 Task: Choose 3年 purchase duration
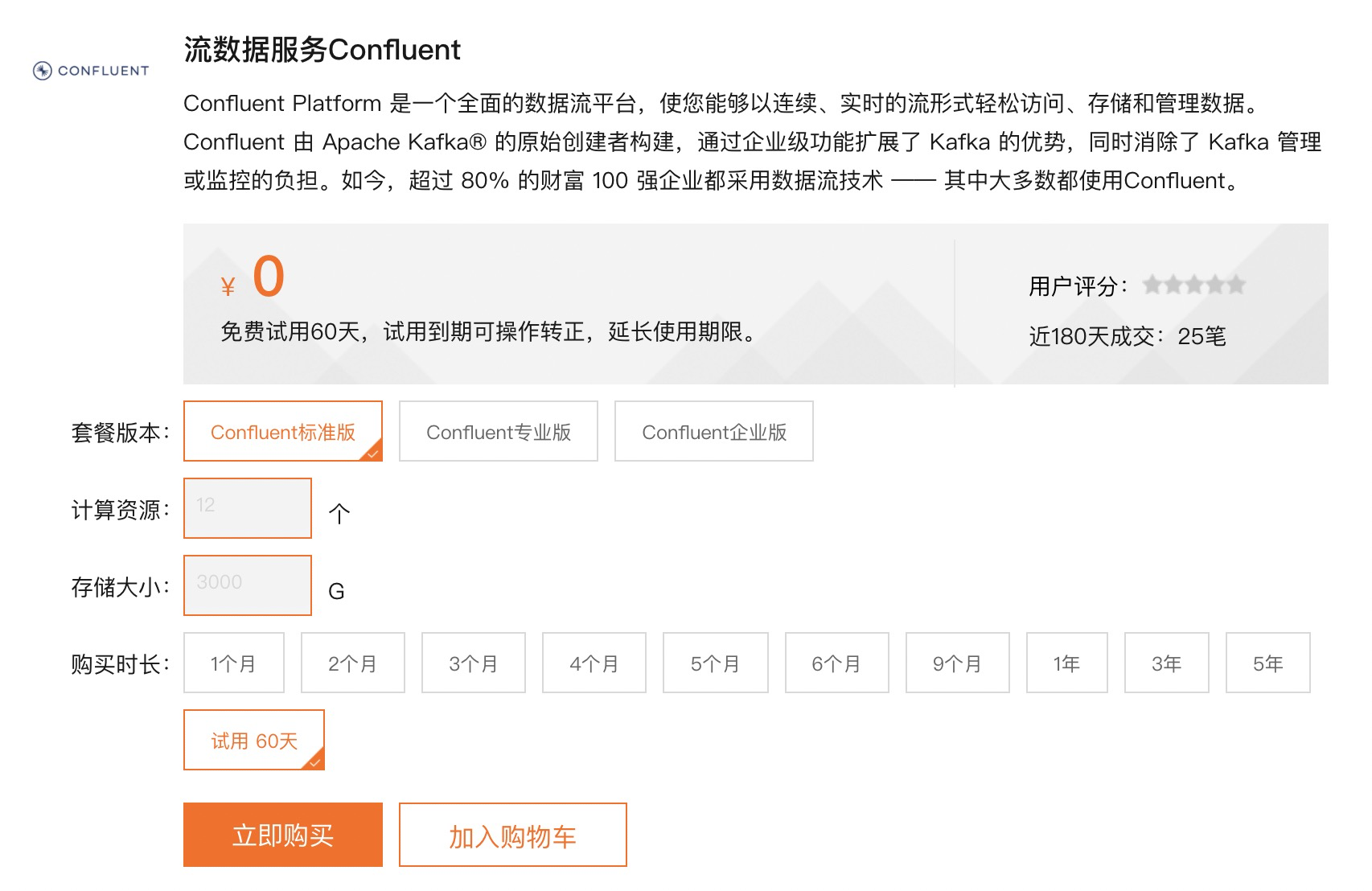1167,663
